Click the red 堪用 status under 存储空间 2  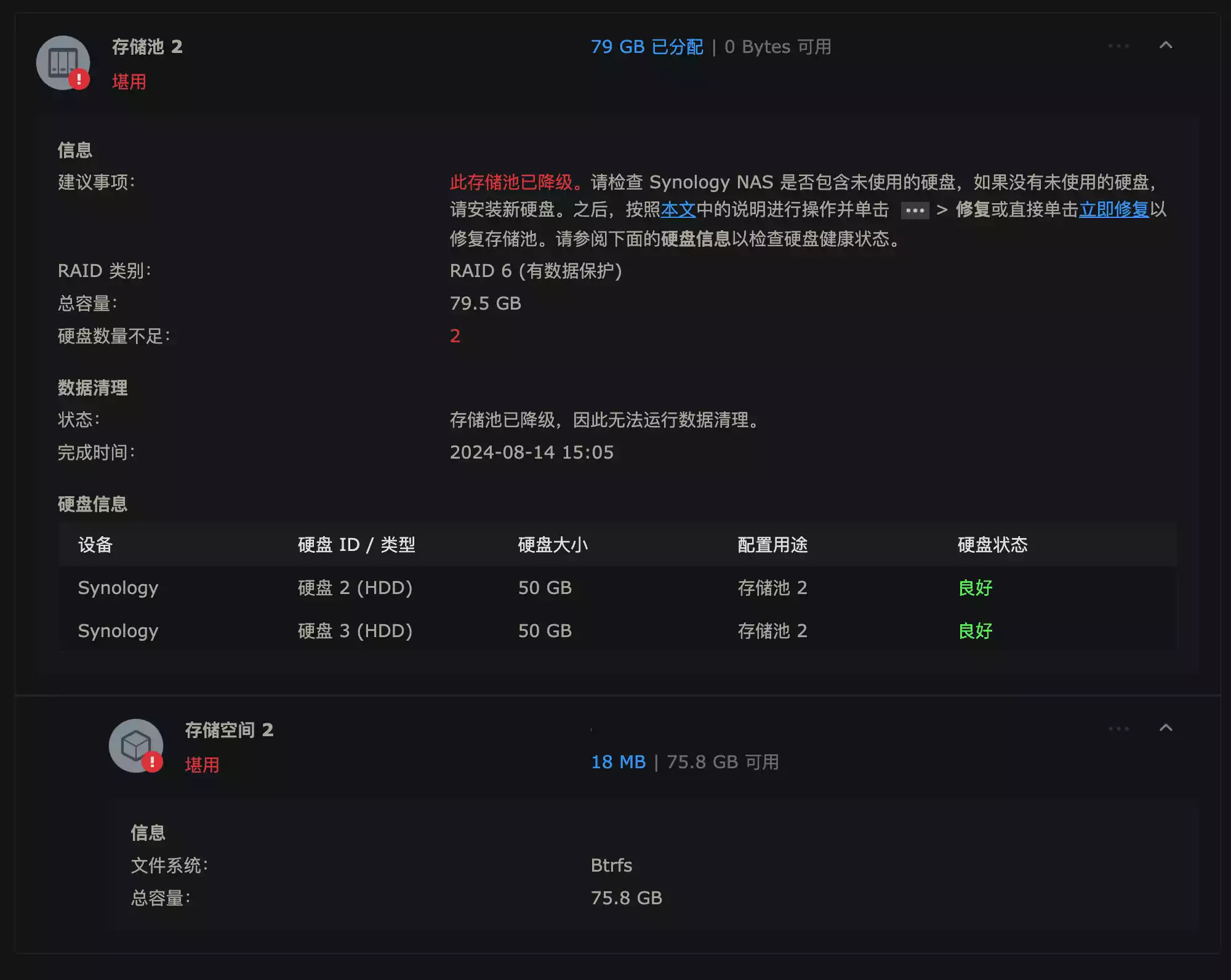(x=202, y=765)
